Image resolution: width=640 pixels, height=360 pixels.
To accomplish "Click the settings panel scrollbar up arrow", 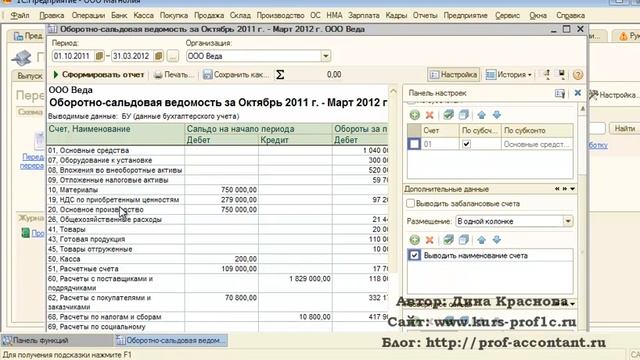I will click(x=582, y=109).
